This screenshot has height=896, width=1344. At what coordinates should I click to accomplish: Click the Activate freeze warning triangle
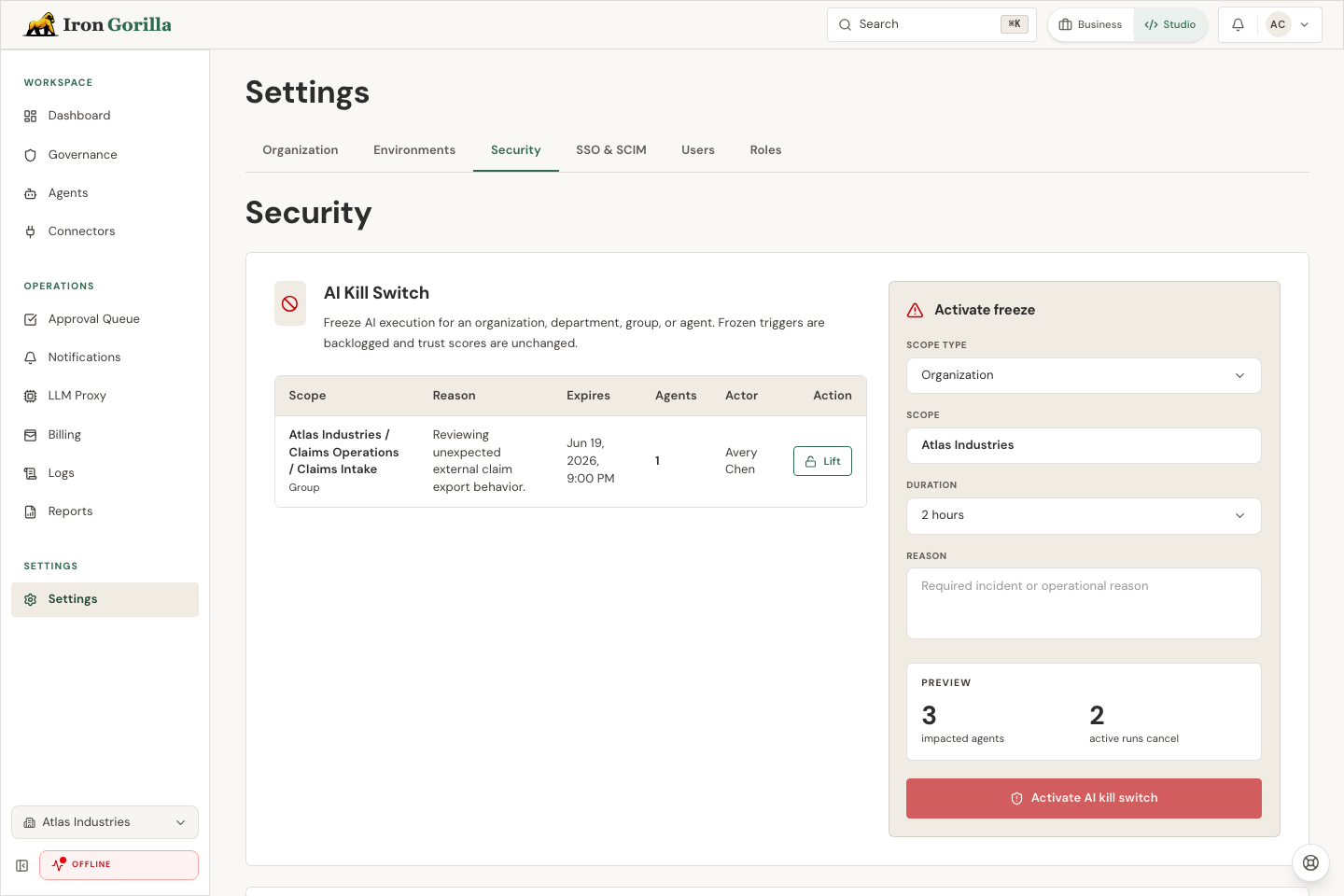(915, 310)
